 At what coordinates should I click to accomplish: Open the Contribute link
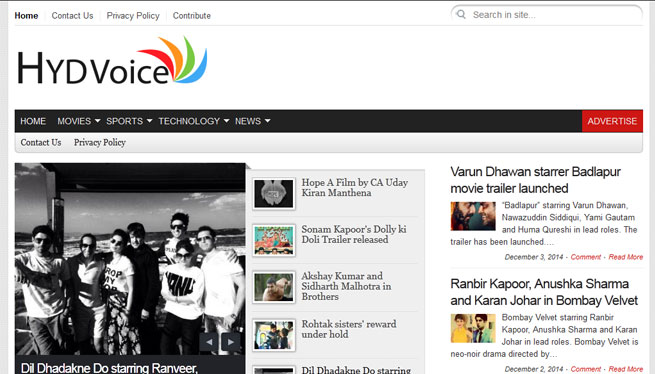tap(192, 15)
